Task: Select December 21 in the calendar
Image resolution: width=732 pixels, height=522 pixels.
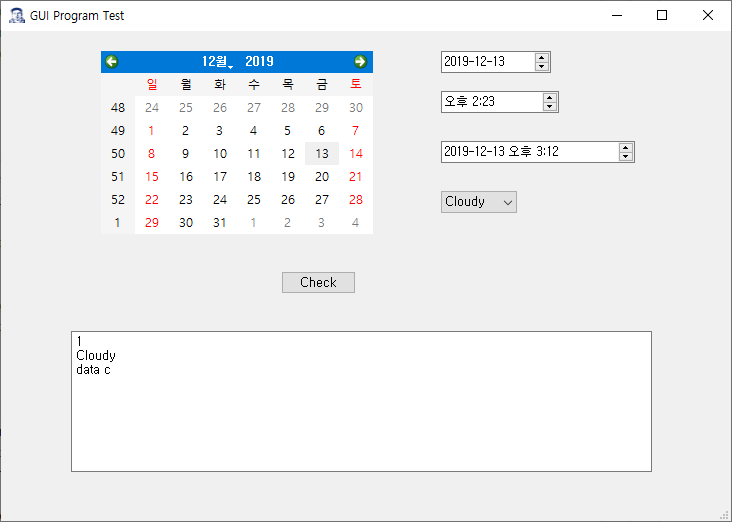Action: tap(356, 176)
